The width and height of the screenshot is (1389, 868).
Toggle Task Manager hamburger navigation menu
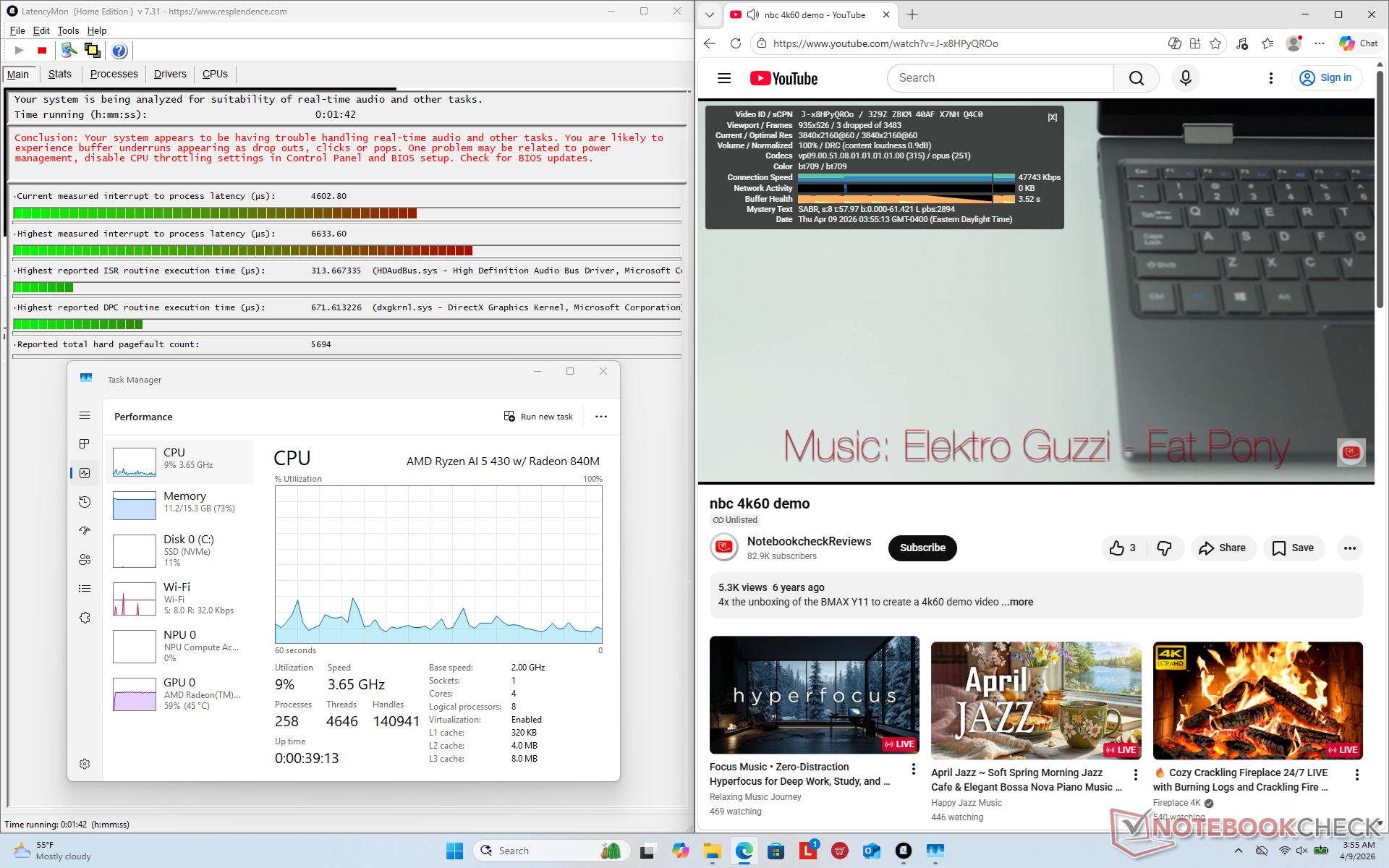pyautogui.click(x=85, y=415)
